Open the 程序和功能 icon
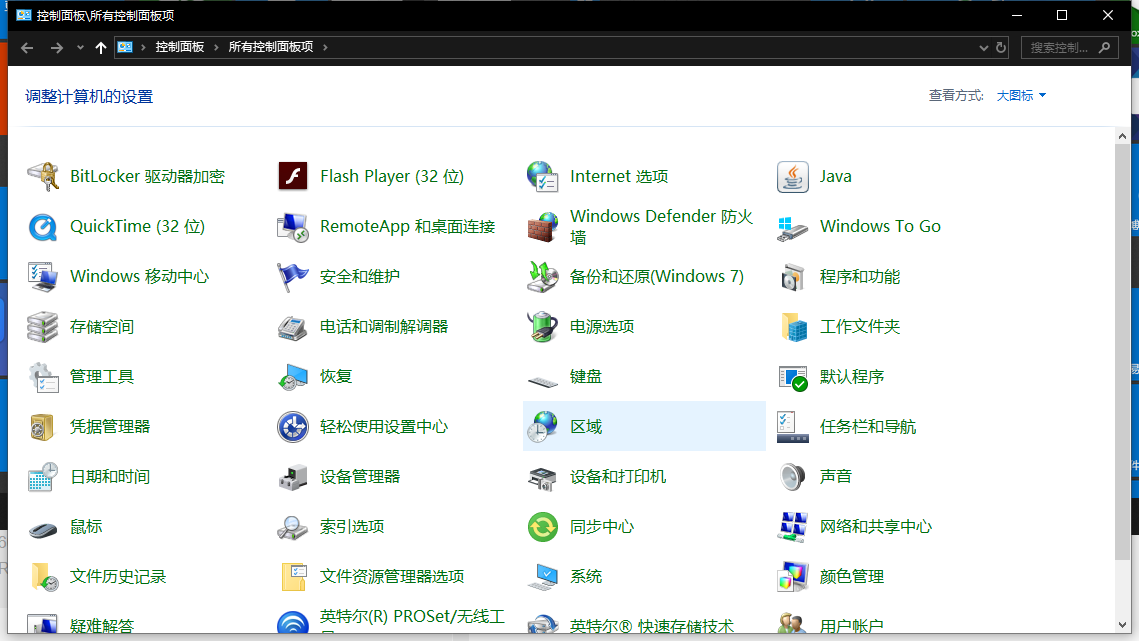Viewport: 1139px width, 641px height. [x=793, y=277]
